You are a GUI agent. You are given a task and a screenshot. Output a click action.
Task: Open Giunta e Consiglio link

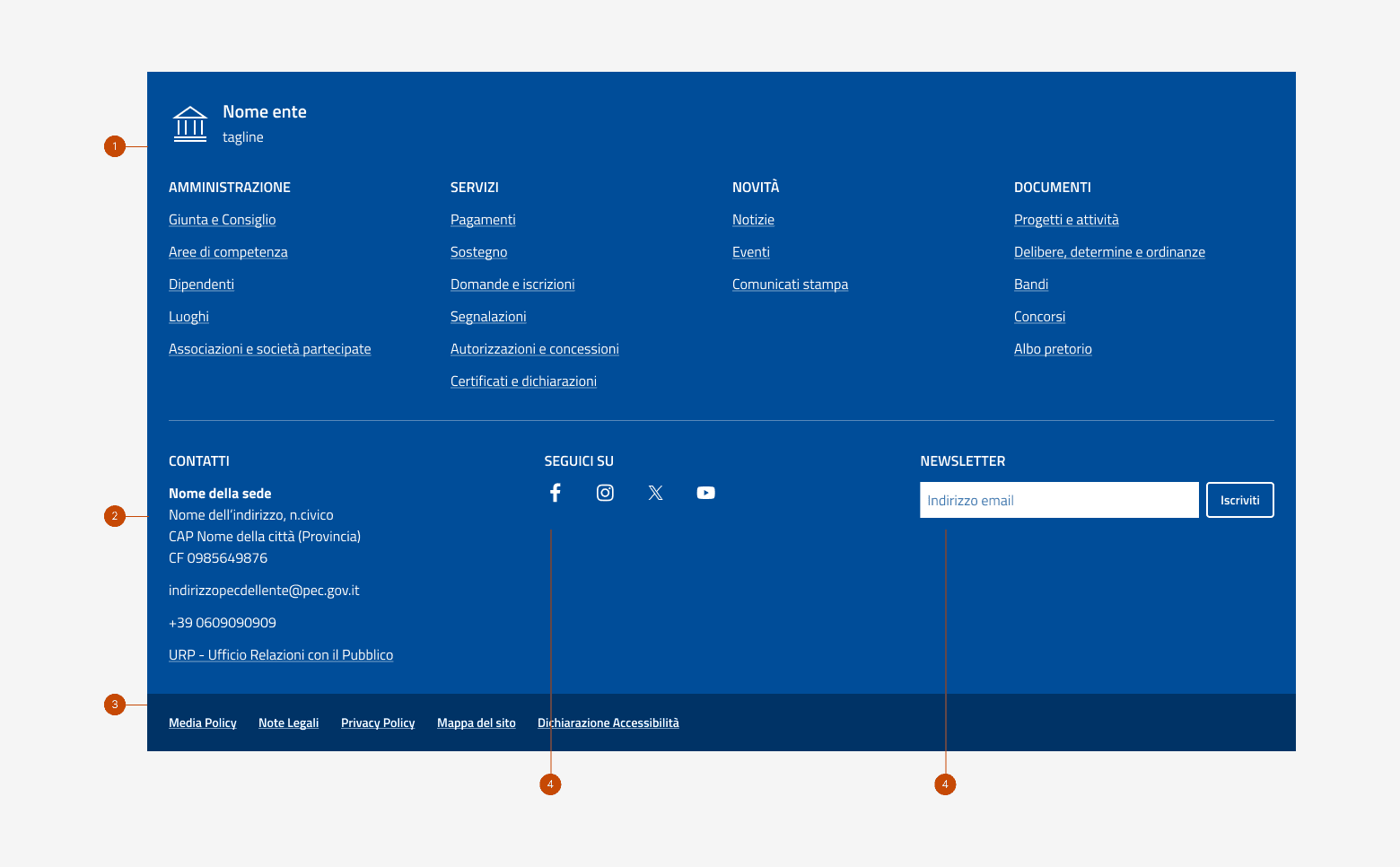pos(222,219)
